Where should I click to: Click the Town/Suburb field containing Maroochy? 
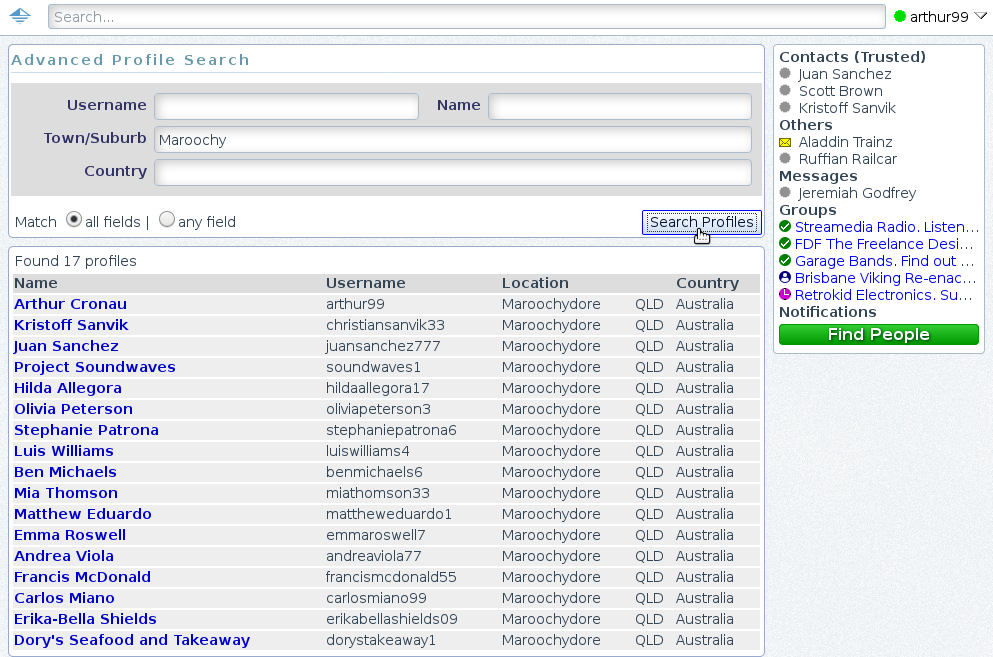coord(452,140)
